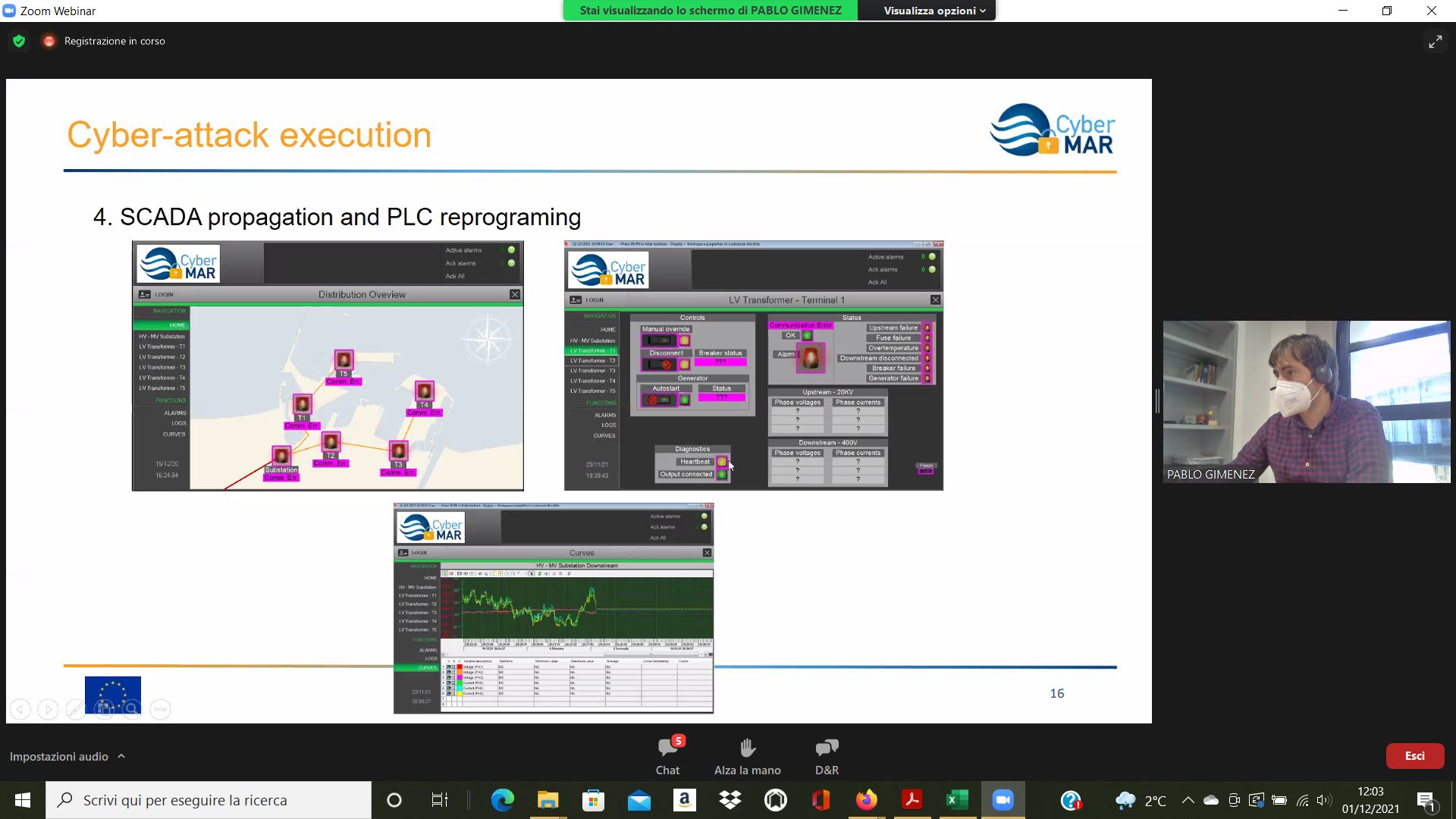Screen dimensions: 1456x819
Task: Expand the Visualizza opzioni dropdown
Action: click(x=934, y=11)
